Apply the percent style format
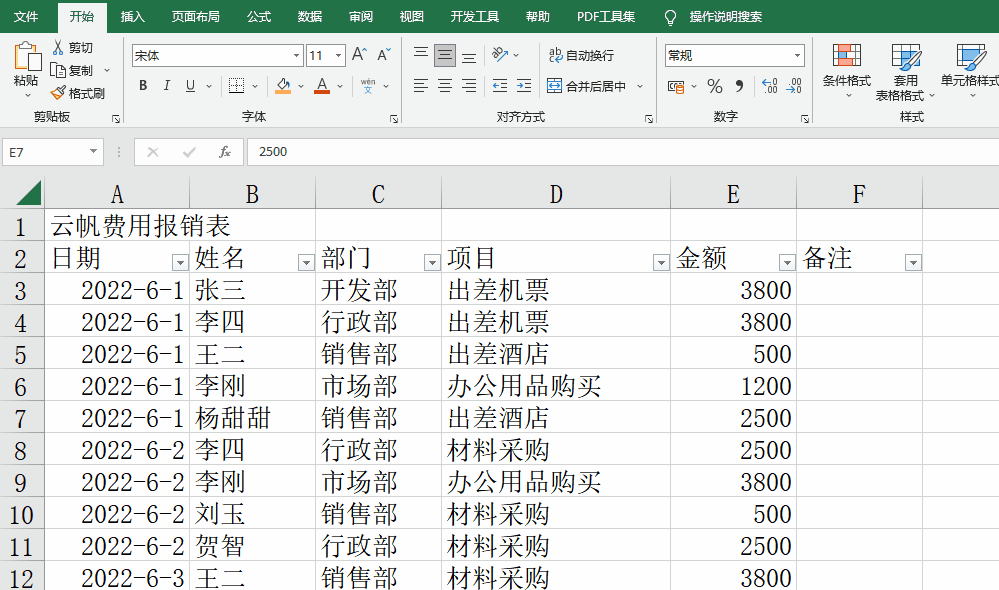999x590 pixels. click(715, 86)
